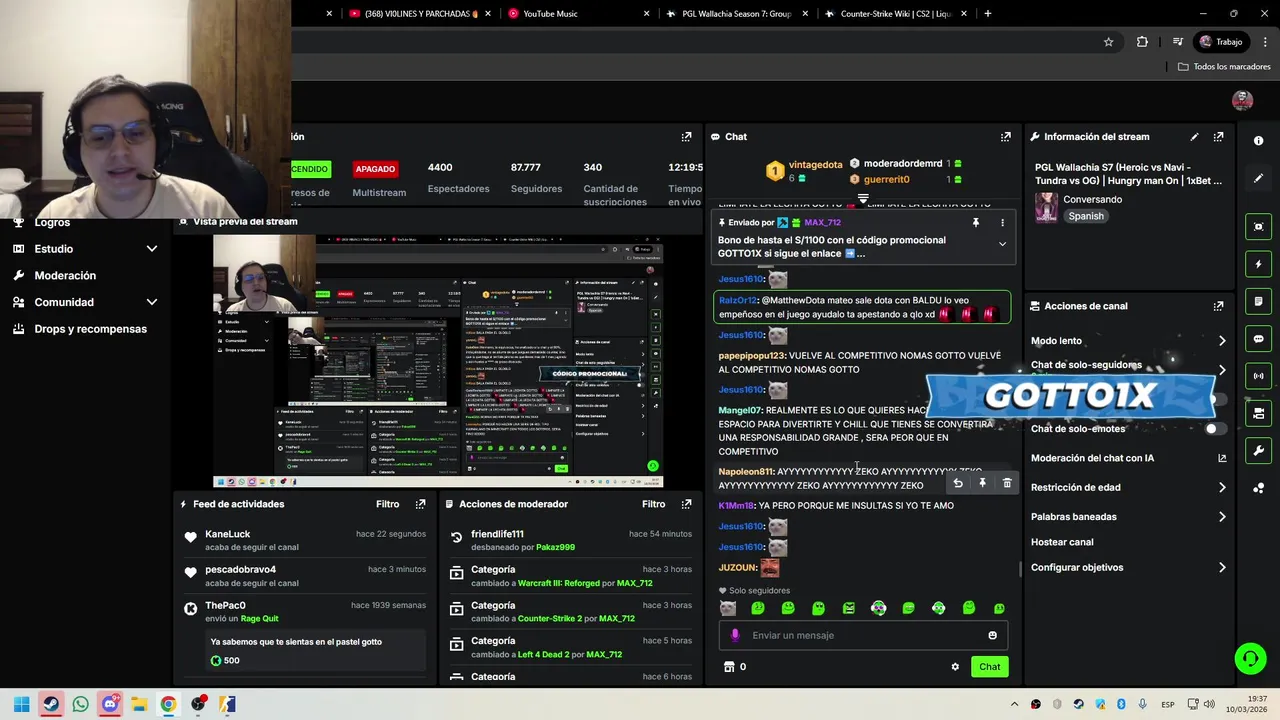Open new browser tab plus button
This screenshot has width=1280, height=720.
(988, 14)
